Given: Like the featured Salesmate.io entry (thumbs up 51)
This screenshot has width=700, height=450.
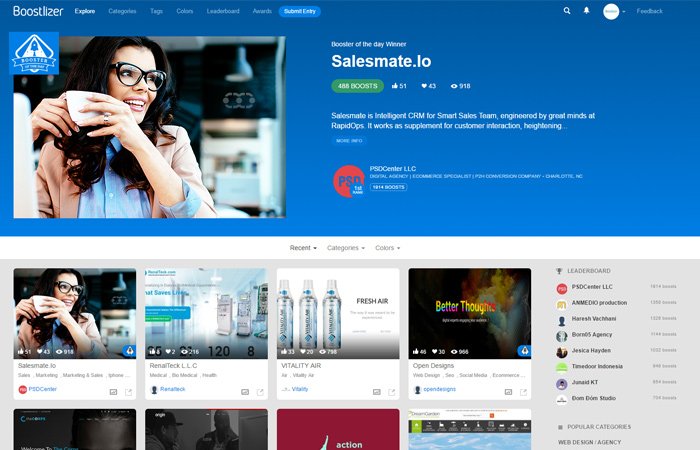Looking at the screenshot, I should [x=399, y=86].
